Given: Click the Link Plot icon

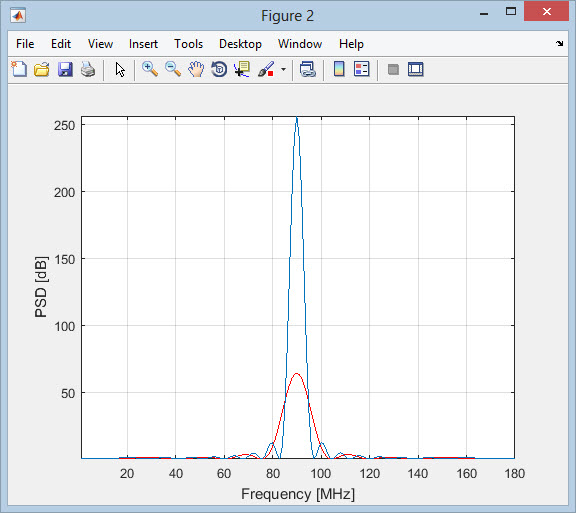Looking at the screenshot, I should coord(307,69).
